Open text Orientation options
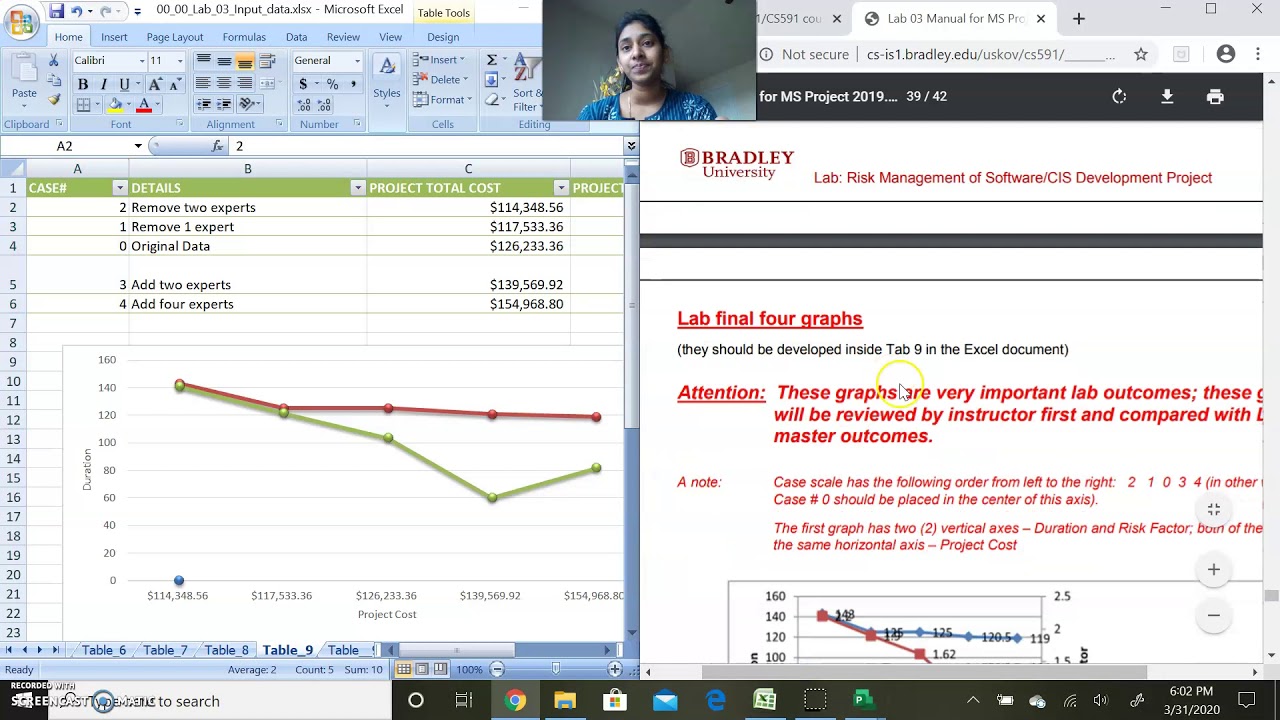This screenshot has width=1280, height=720. click(x=249, y=104)
